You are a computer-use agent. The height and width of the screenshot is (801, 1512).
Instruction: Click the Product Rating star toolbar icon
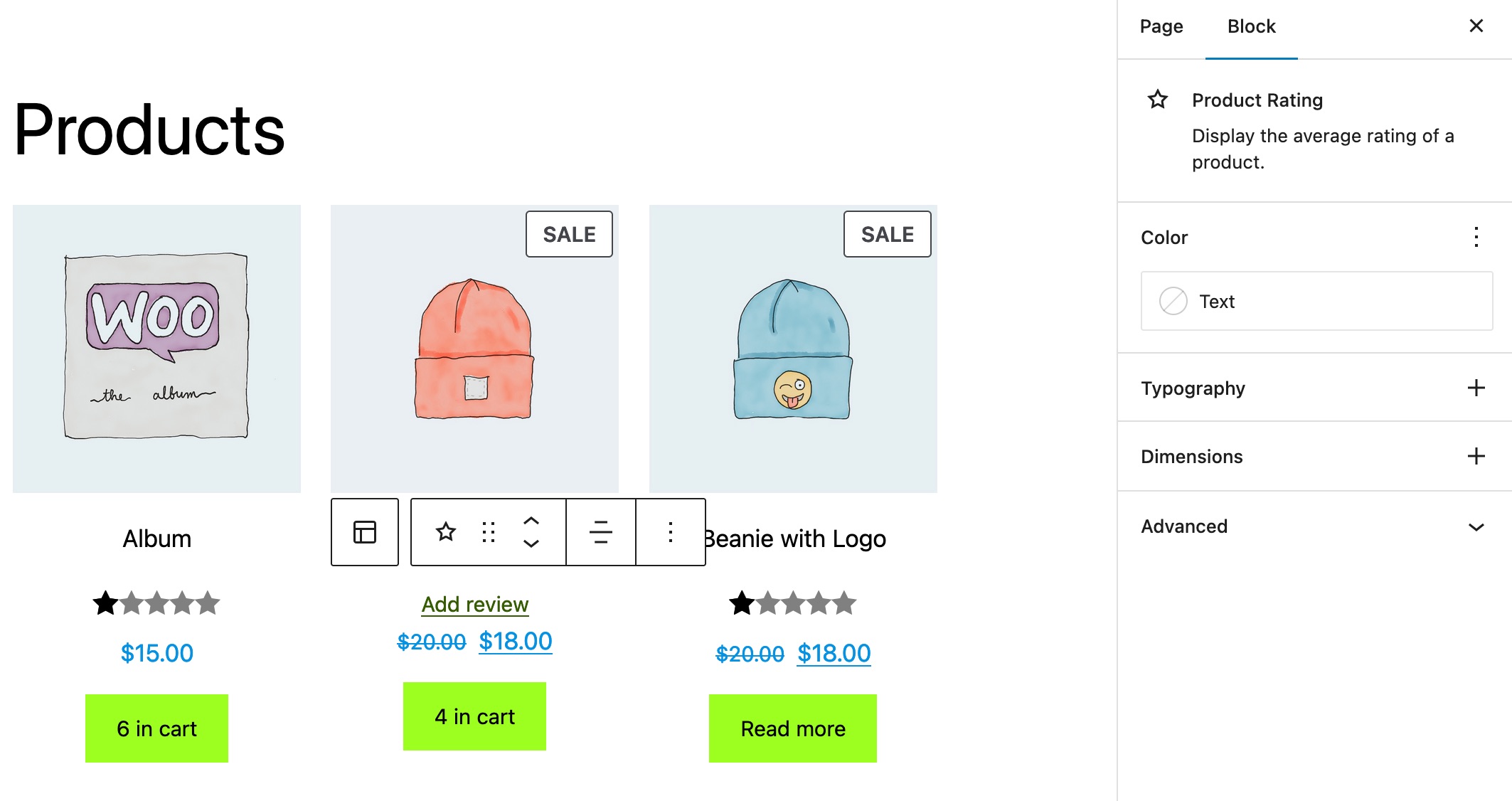446,531
